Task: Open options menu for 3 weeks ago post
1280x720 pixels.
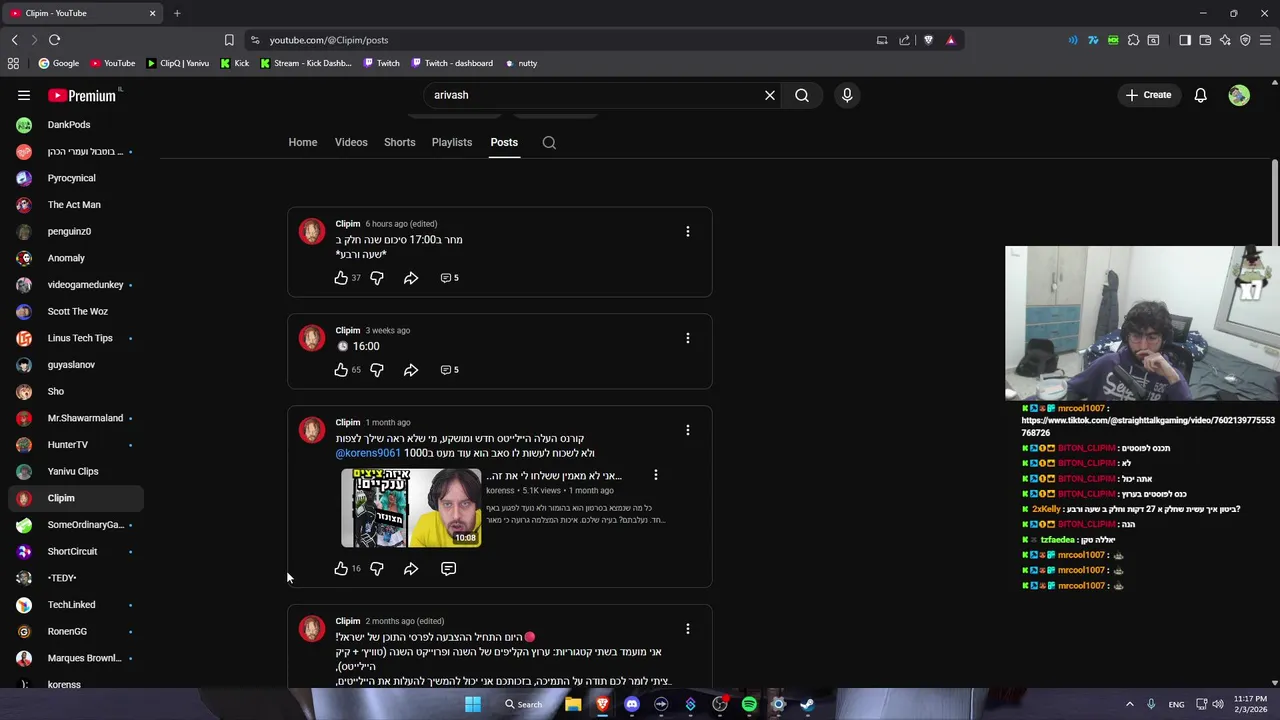Action: pos(687,338)
